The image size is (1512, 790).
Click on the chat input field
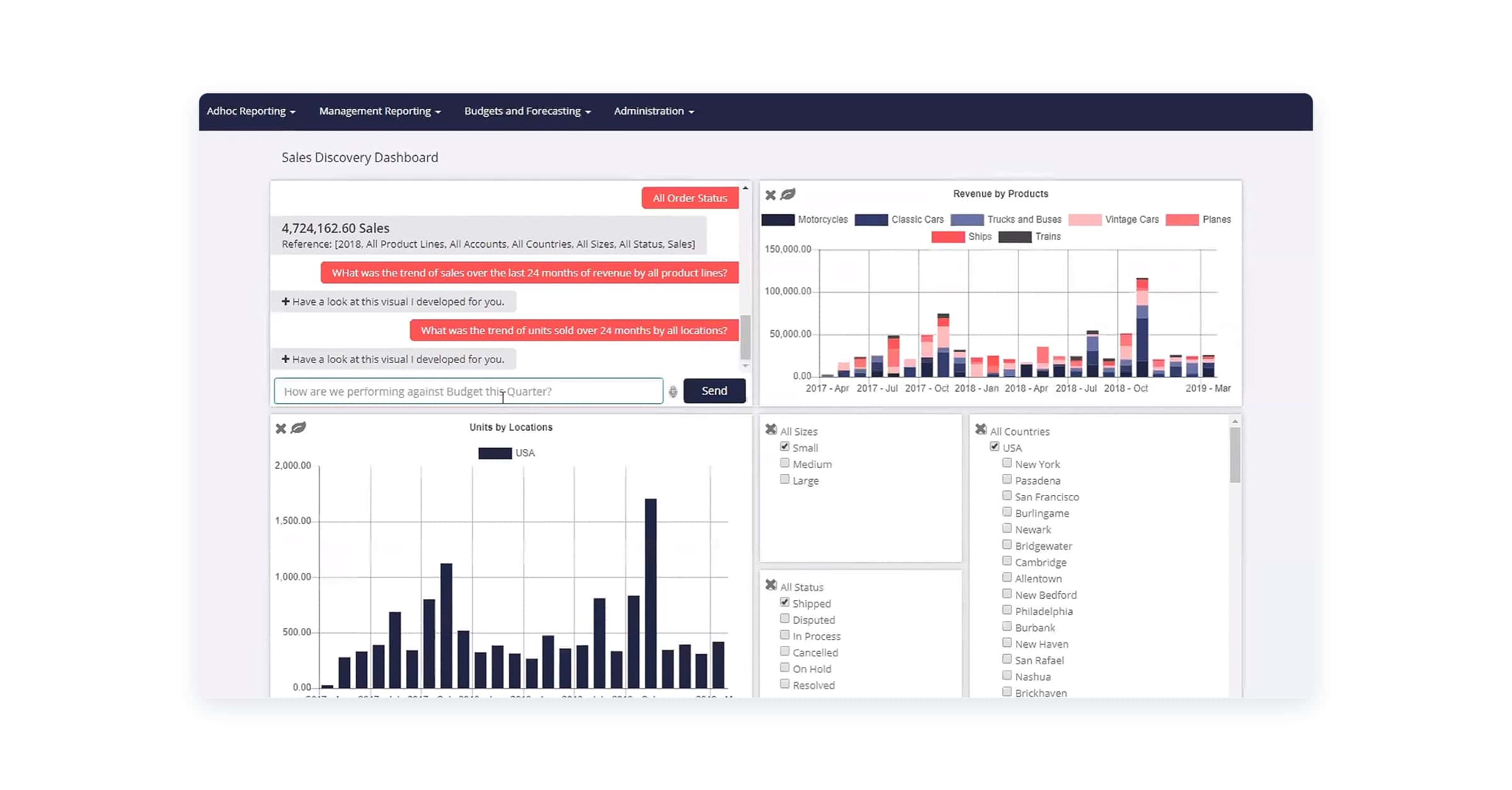(467, 390)
